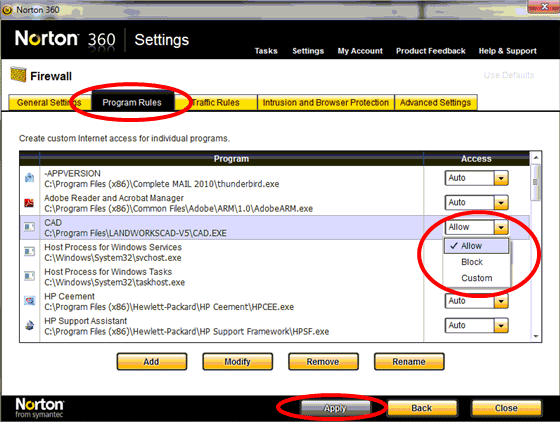Open access dropdown for HP Ceement
This screenshot has height=422, width=560.
click(501, 301)
